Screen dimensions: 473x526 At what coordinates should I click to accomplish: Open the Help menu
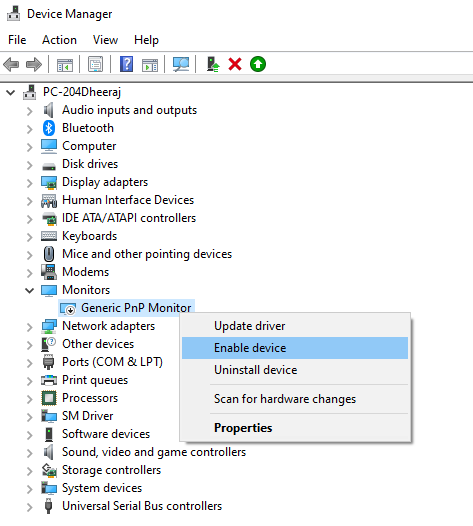(146, 40)
